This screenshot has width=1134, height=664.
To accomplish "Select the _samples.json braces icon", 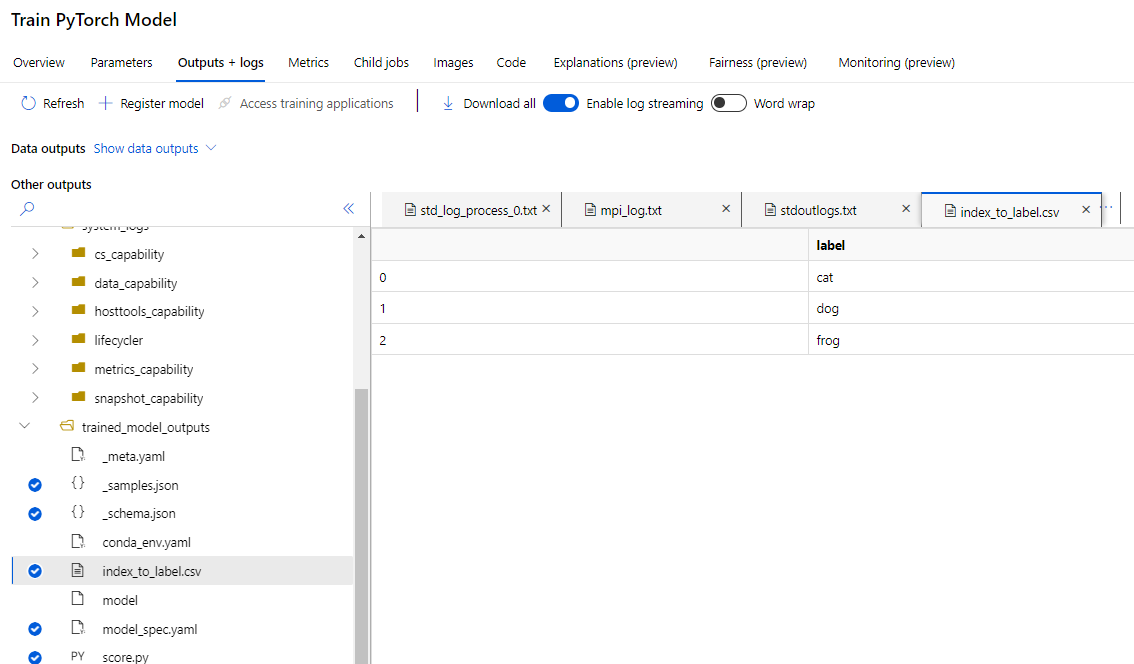I will [78, 484].
